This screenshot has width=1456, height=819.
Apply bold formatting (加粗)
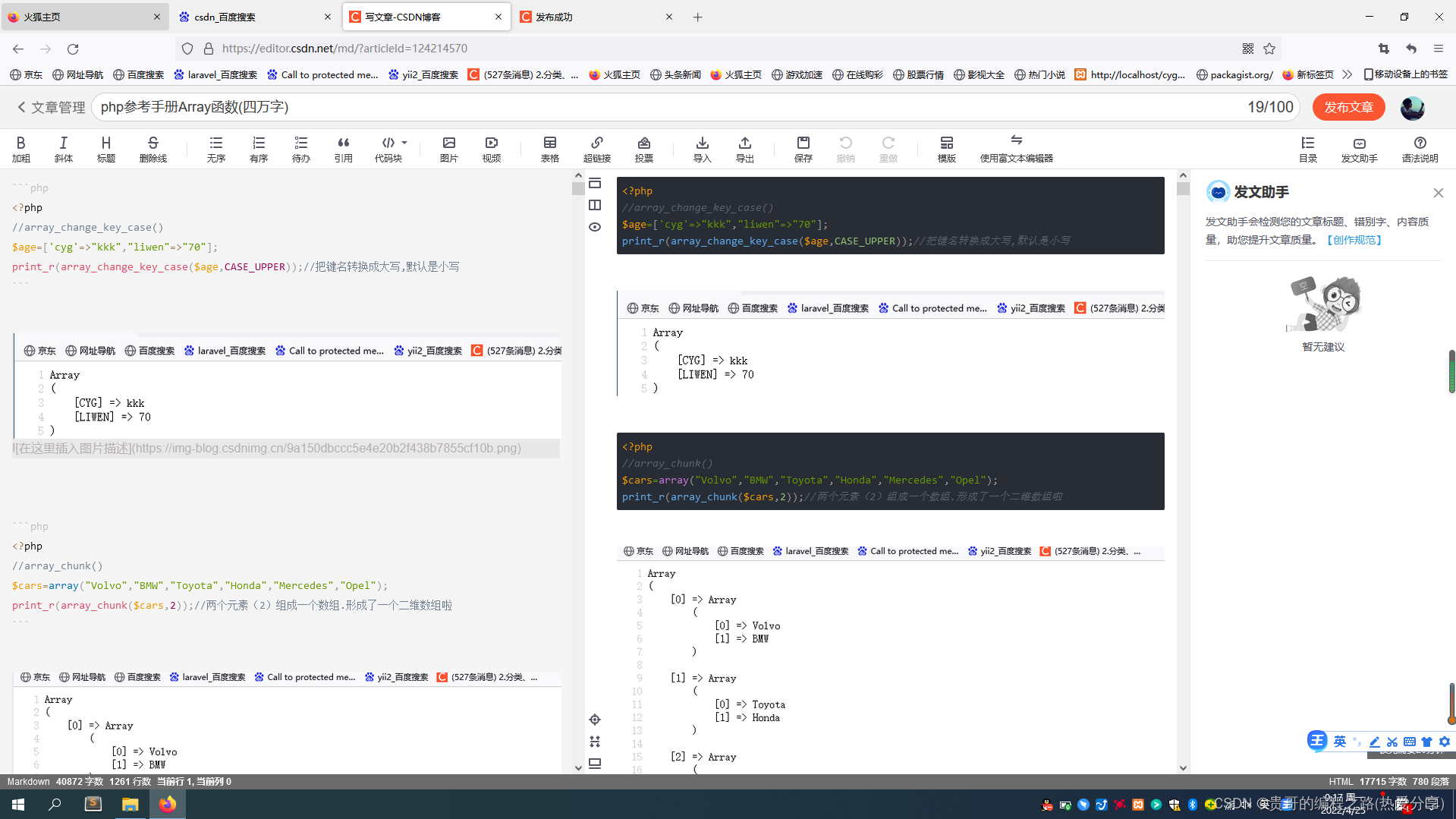click(20, 149)
